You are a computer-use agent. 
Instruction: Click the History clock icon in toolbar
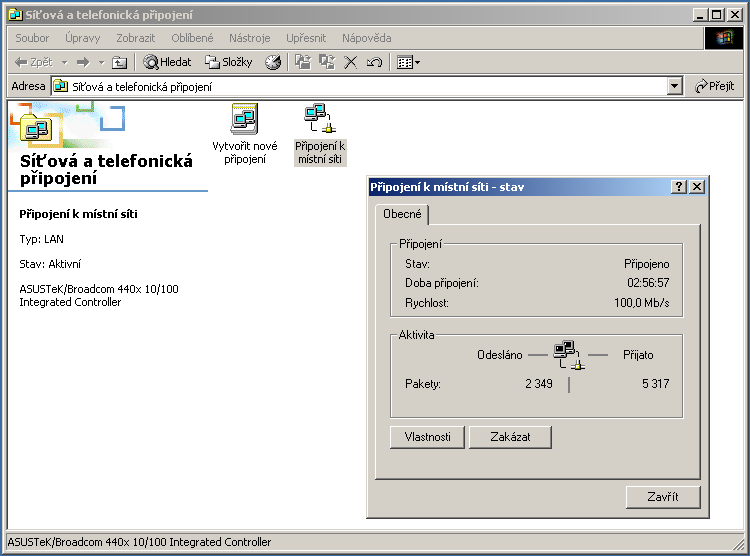[x=273, y=62]
